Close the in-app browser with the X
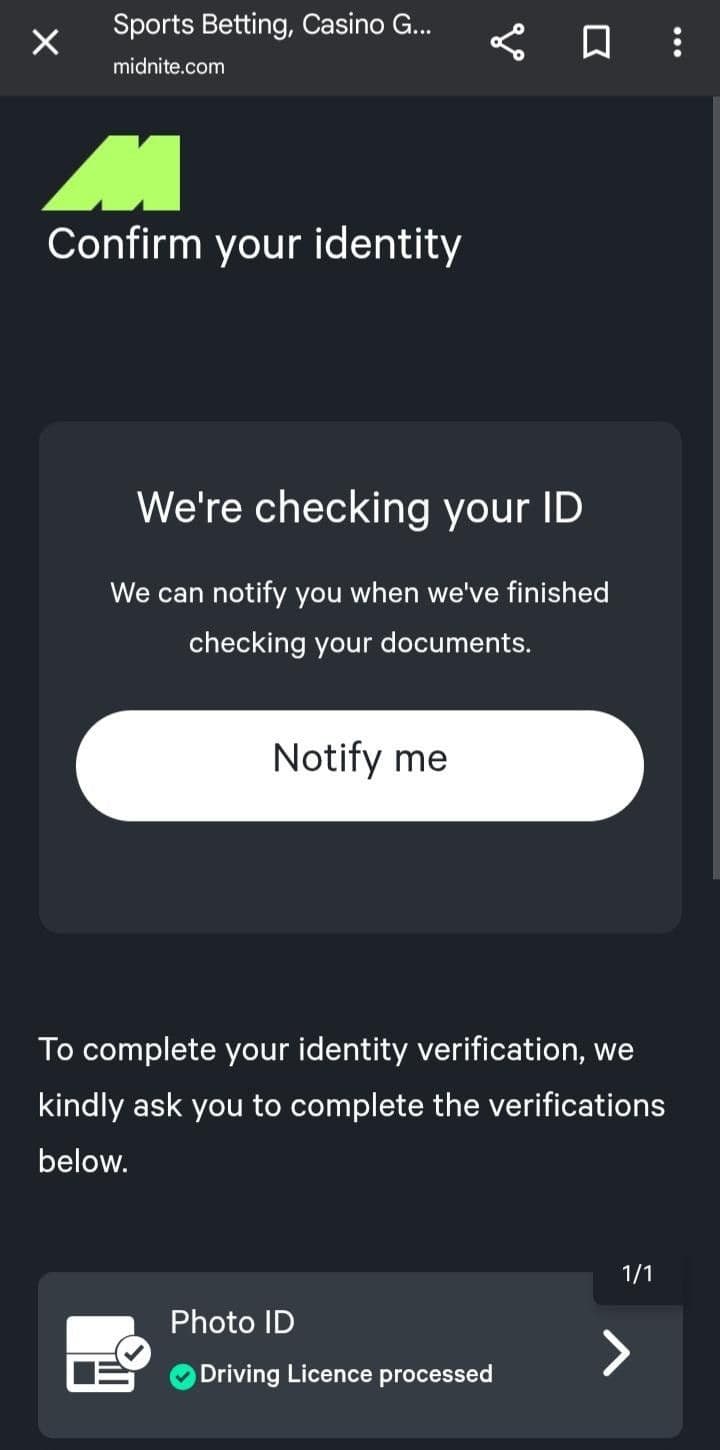The image size is (720, 1450). 46,43
